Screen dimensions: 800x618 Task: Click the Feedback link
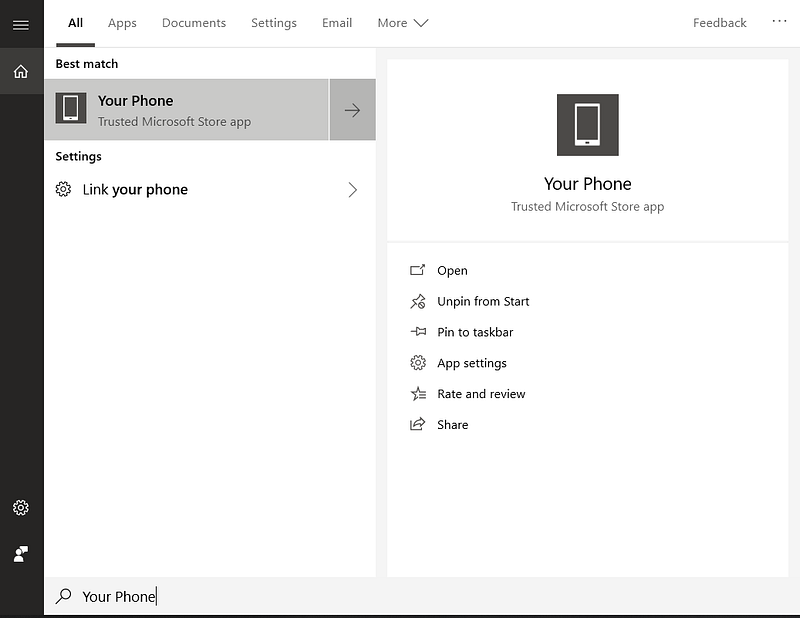[x=719, y=23]
